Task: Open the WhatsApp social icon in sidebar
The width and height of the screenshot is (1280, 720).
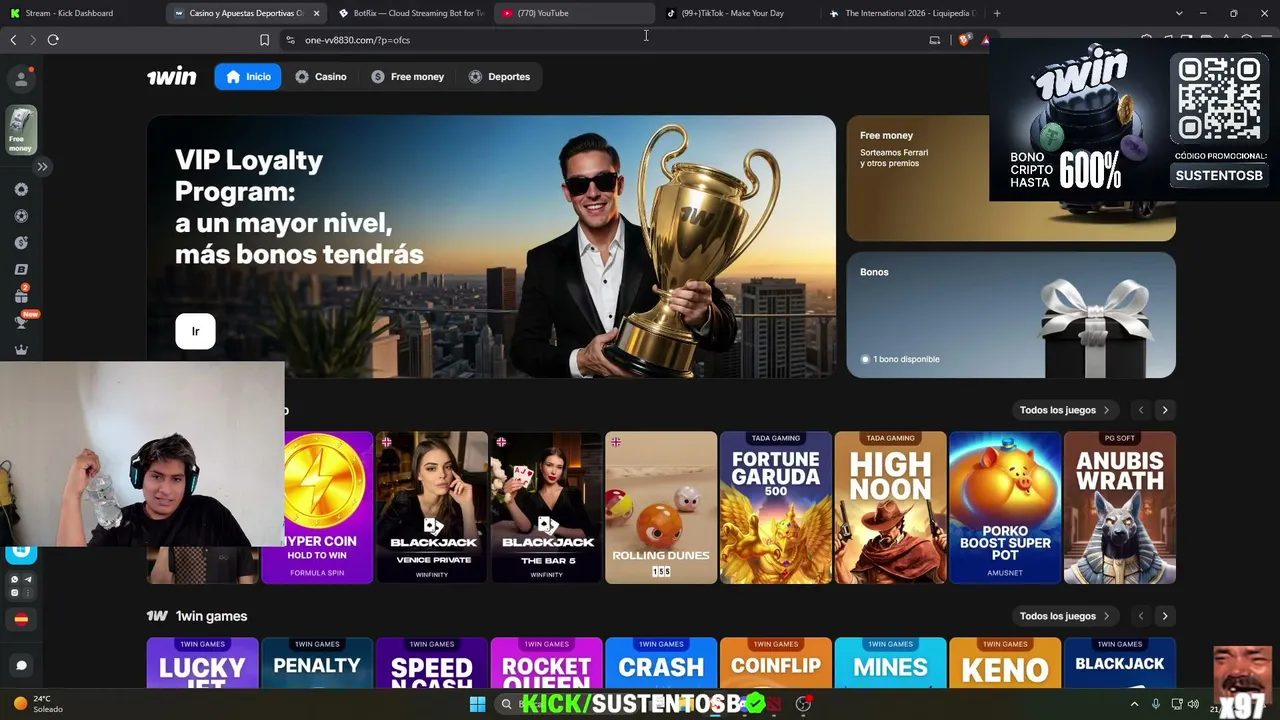Action: pyautogui.click(x=14, y=580)
